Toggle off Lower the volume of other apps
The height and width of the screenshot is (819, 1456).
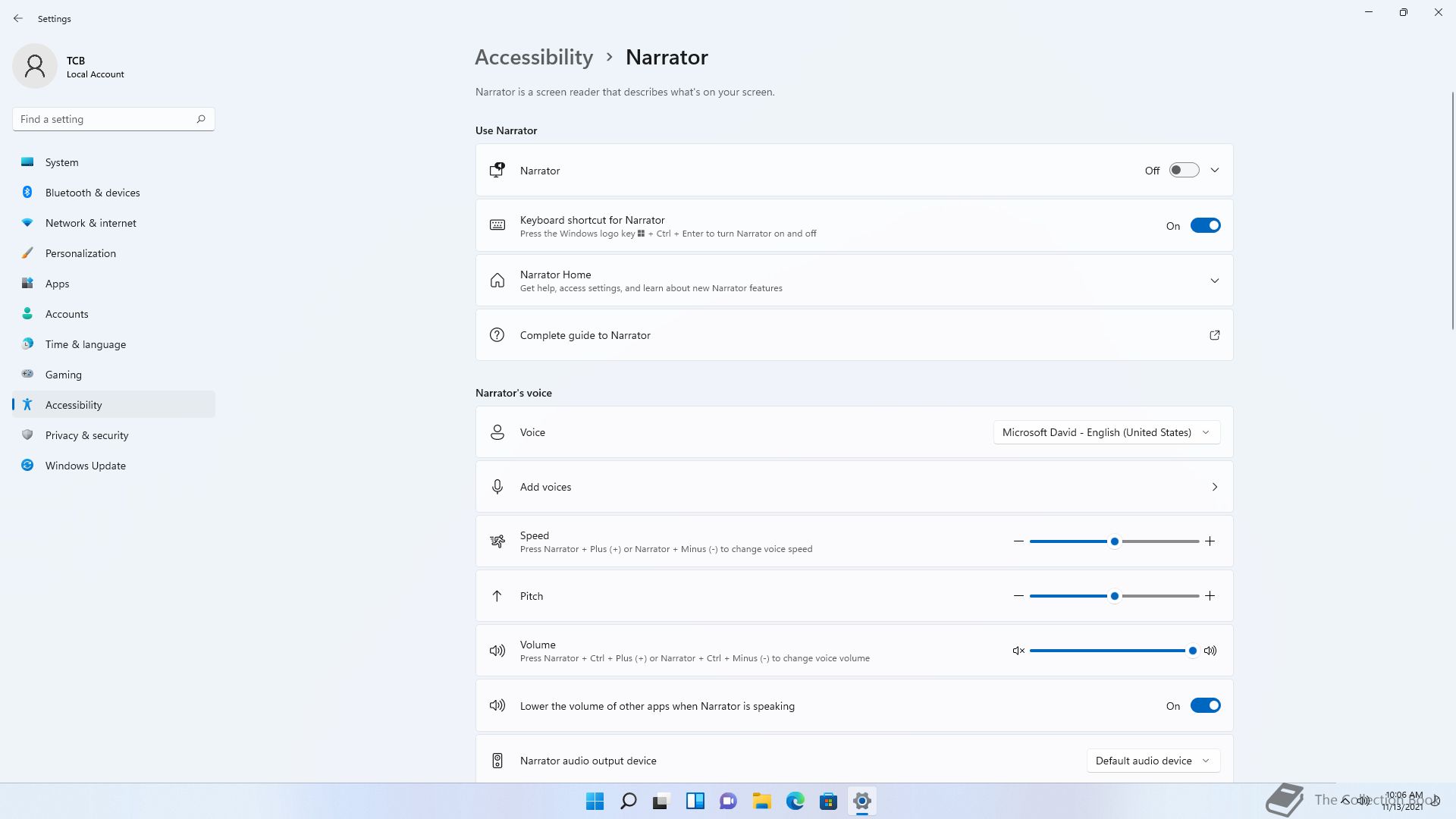pos(1205,705)
